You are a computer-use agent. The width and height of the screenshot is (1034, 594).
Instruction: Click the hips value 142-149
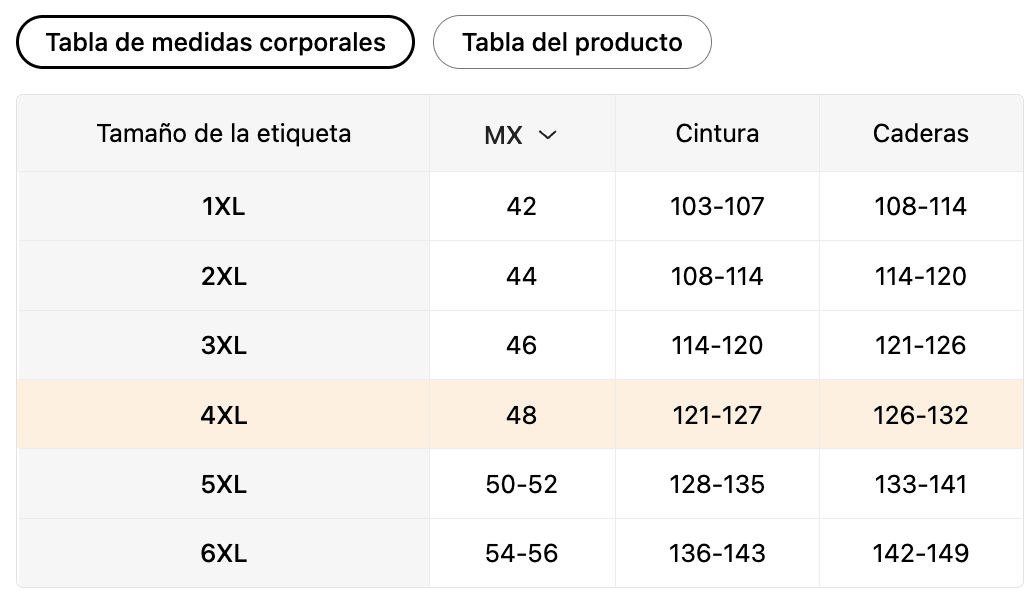tap(920, 553)
